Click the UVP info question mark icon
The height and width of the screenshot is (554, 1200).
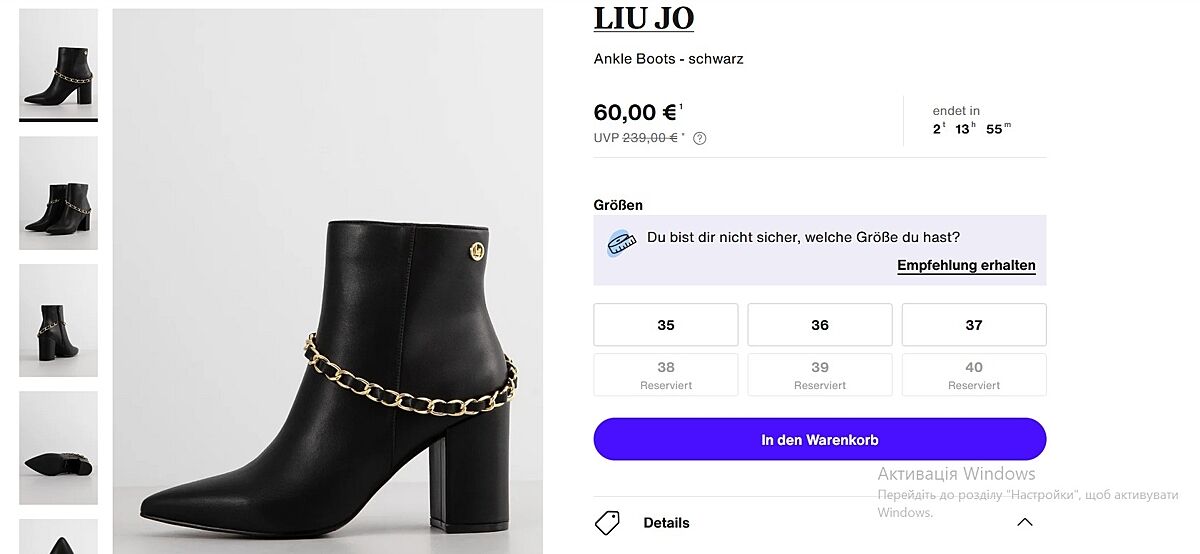tap(700, 139)
